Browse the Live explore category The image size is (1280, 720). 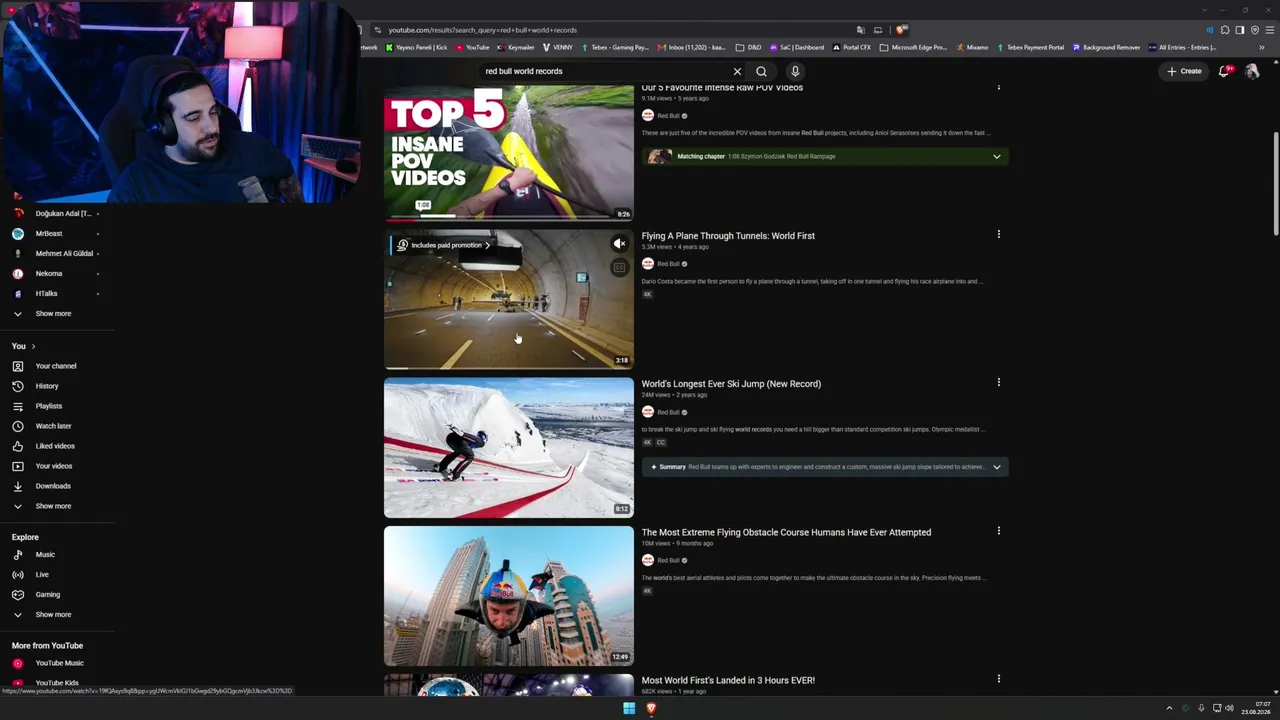pyautogui.click(x=42, y=574)
